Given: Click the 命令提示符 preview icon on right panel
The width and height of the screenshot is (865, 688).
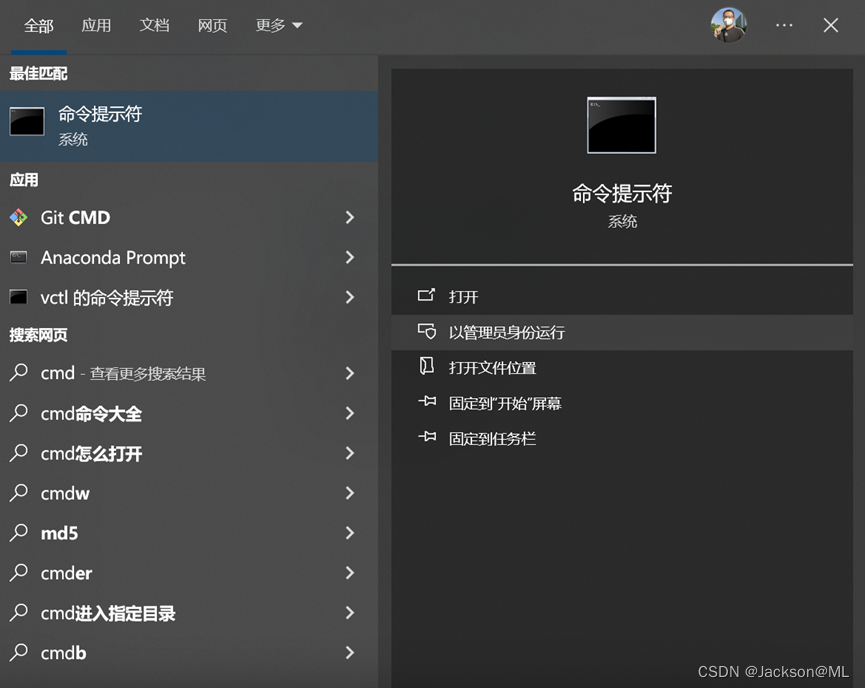Looking at the screenshot, I should [x=622, y=125].
